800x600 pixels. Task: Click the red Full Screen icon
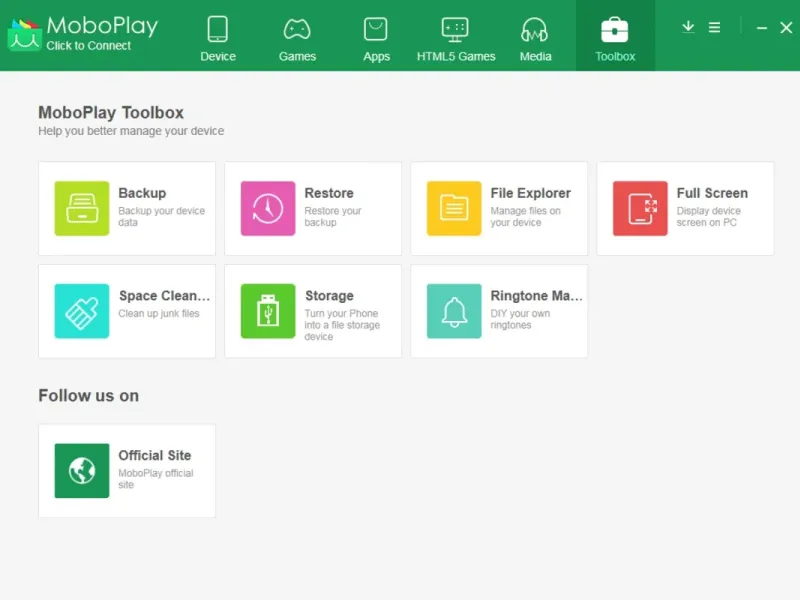point(640,208)
